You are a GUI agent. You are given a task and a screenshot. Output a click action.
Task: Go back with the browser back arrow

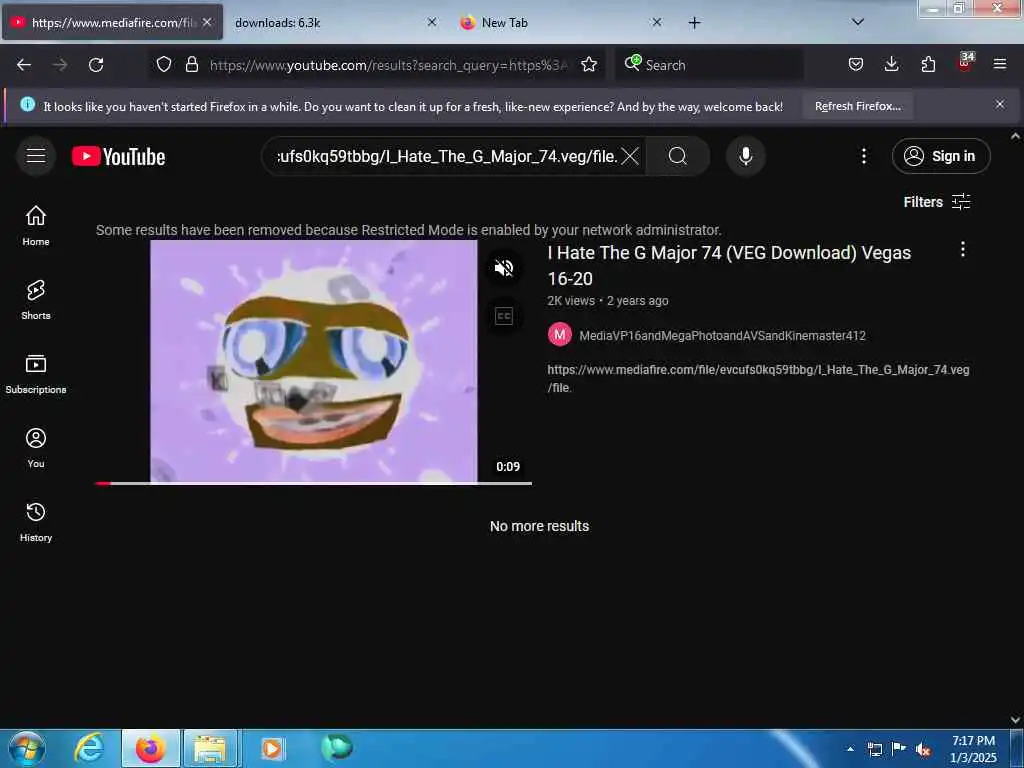24,65
